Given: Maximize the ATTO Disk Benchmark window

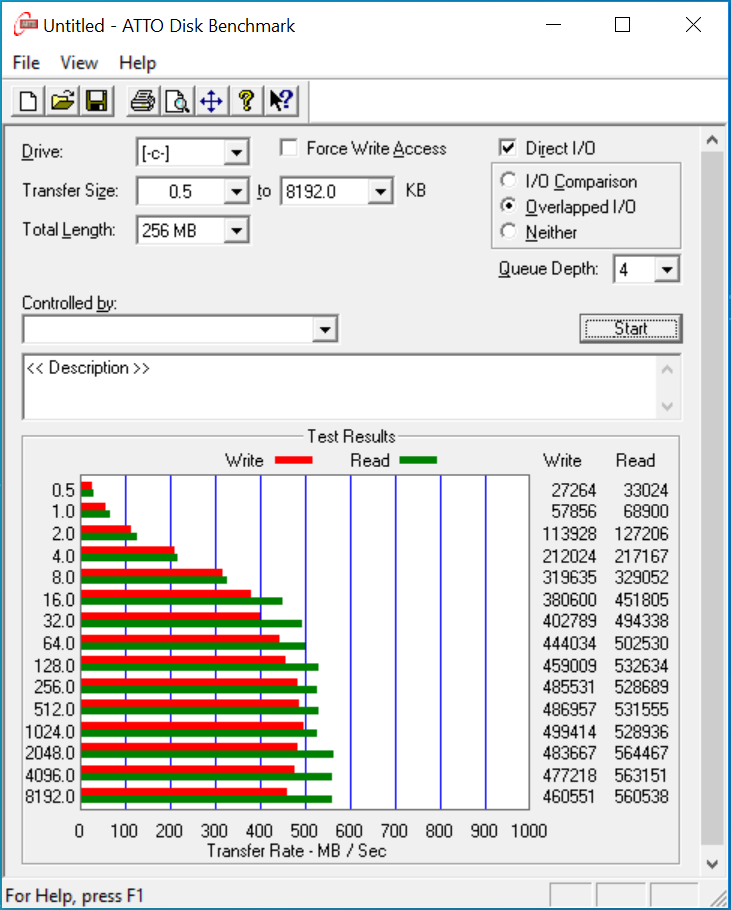Looking at the screenshot, I should point(623,25).
